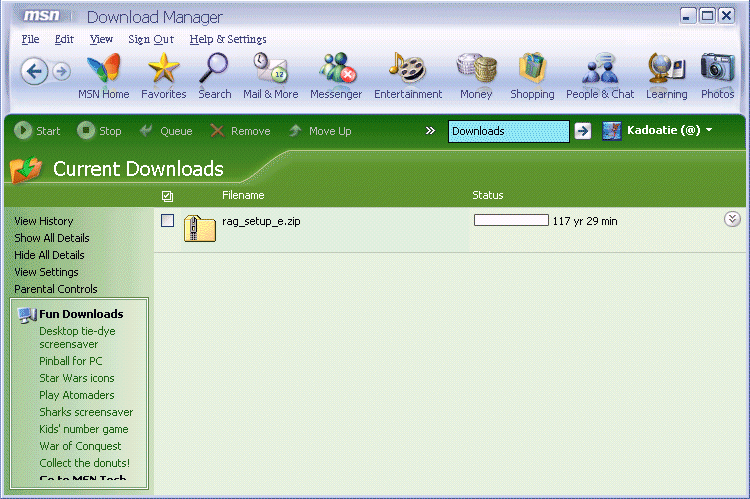Click the rag_setup_e.zip folder icon
The height and width of the screenshot is (499, 750).
pyautogui.click(x=199, y=228)
